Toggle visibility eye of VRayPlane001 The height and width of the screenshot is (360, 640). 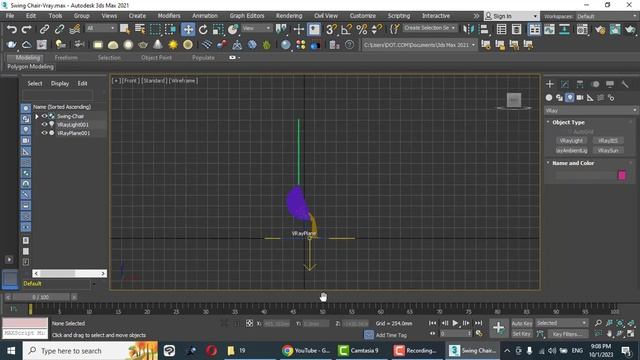click(x=44, y=133)
